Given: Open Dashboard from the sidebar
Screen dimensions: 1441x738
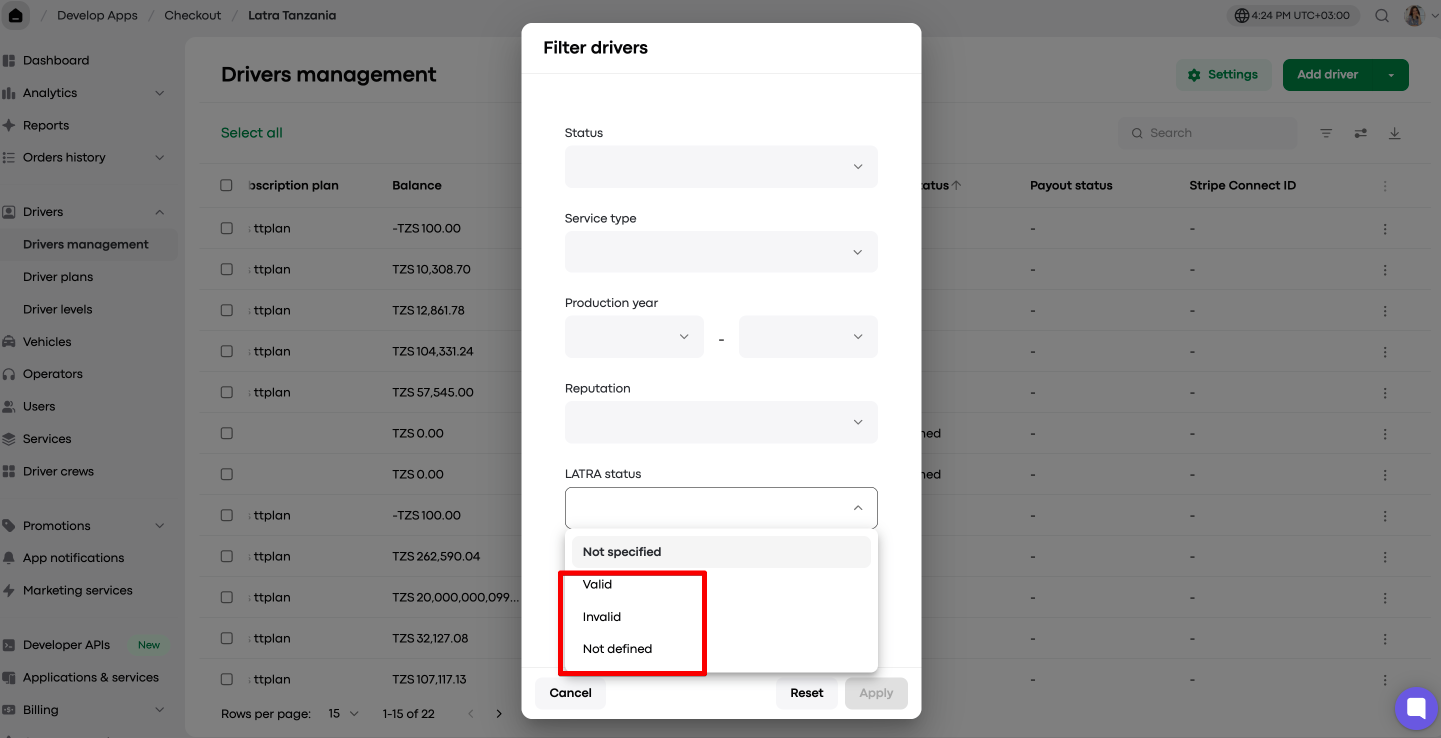Looking at the screenshot, I should pyautogui.click(x=56, y=60).
